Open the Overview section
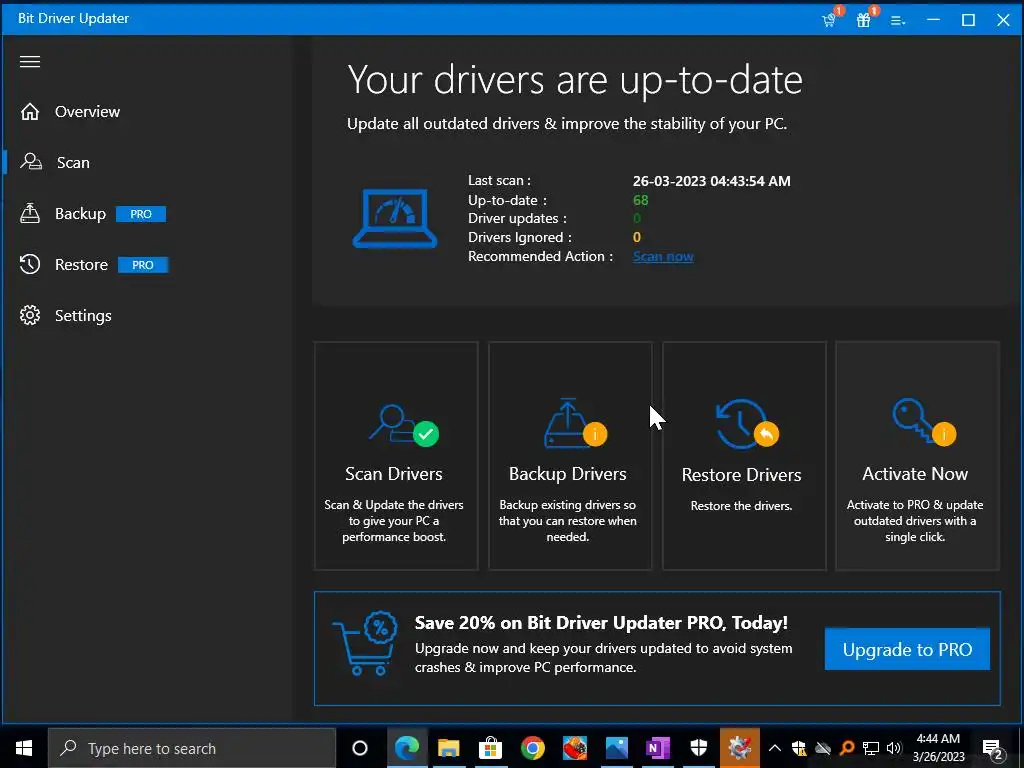This screenshot has width=1024, height=768. (x=88, y=112)
